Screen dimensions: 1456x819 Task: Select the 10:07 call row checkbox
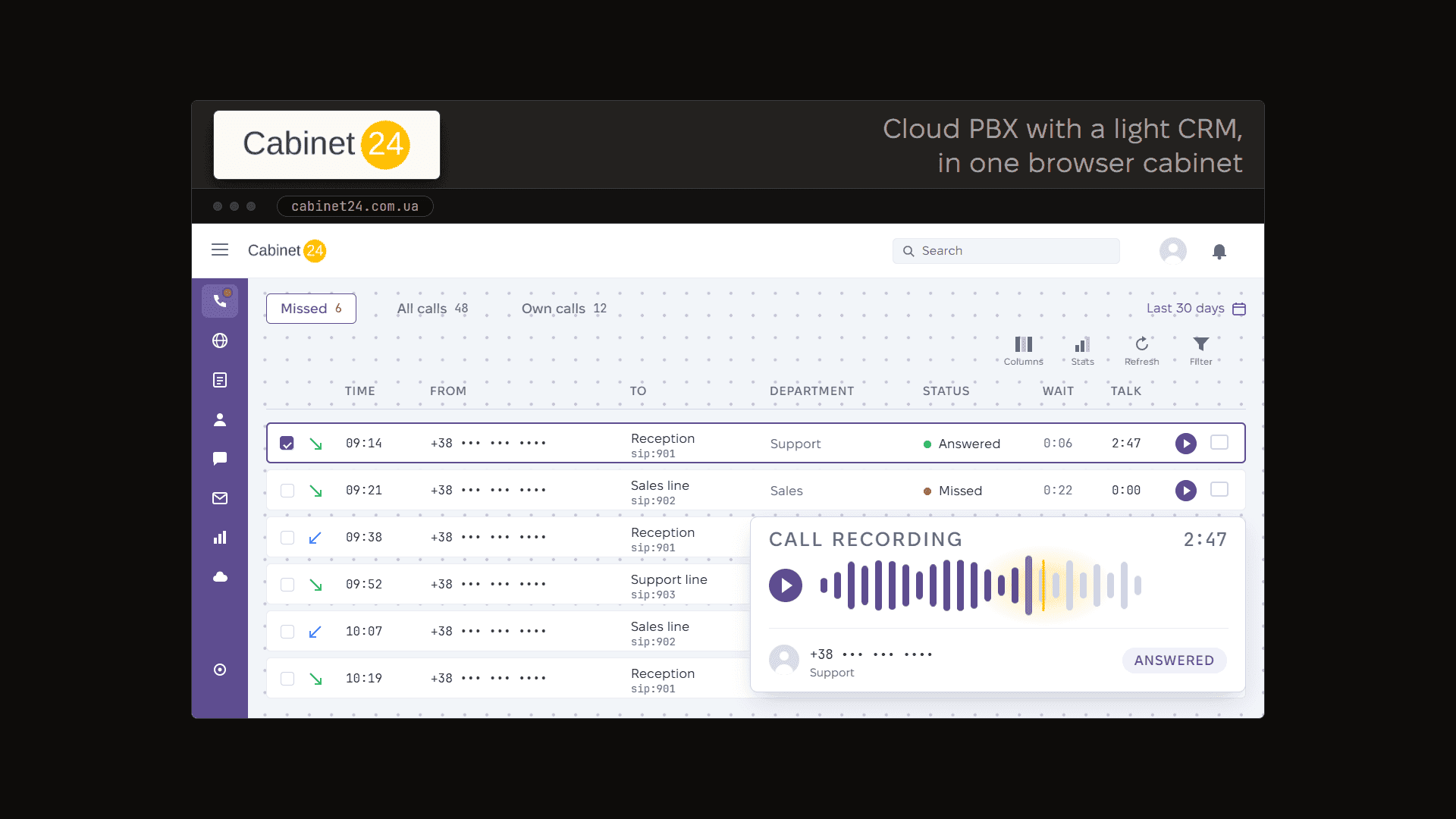coord(287,632)
